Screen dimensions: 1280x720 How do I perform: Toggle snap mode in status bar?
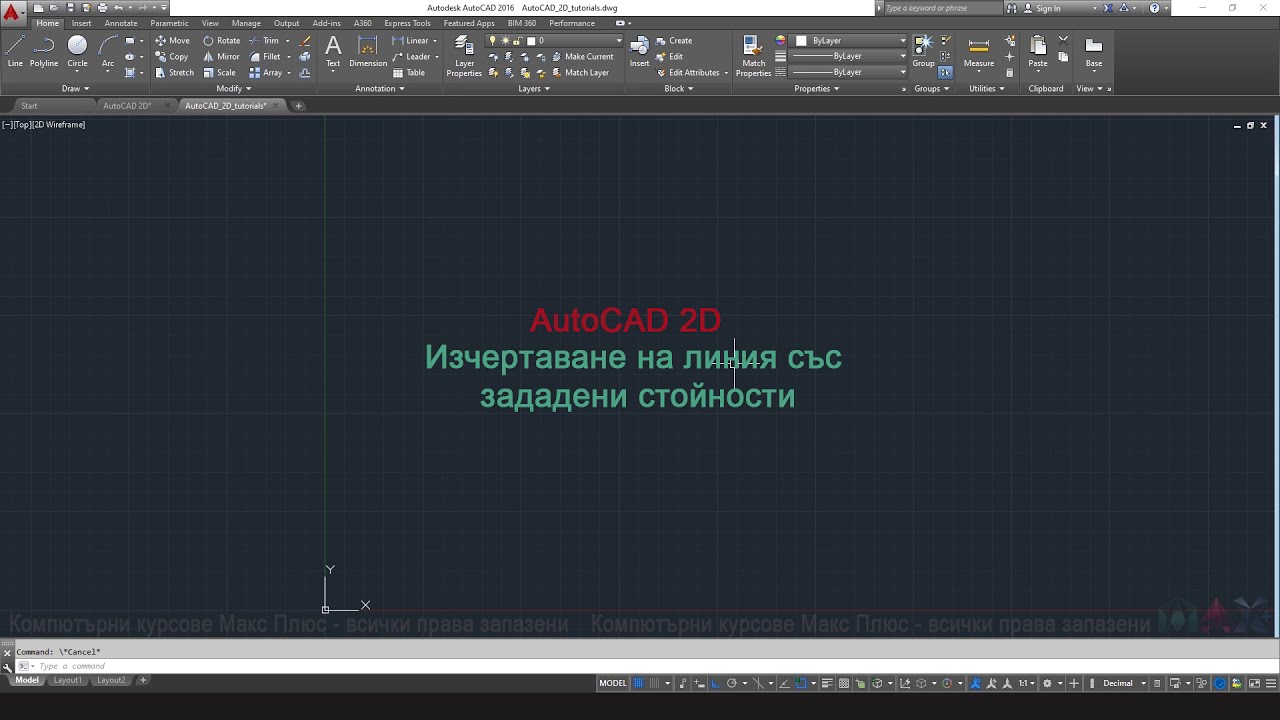(655, 684)
